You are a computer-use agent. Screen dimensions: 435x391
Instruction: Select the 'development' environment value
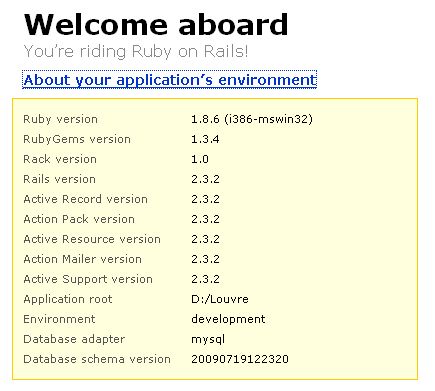228,319
